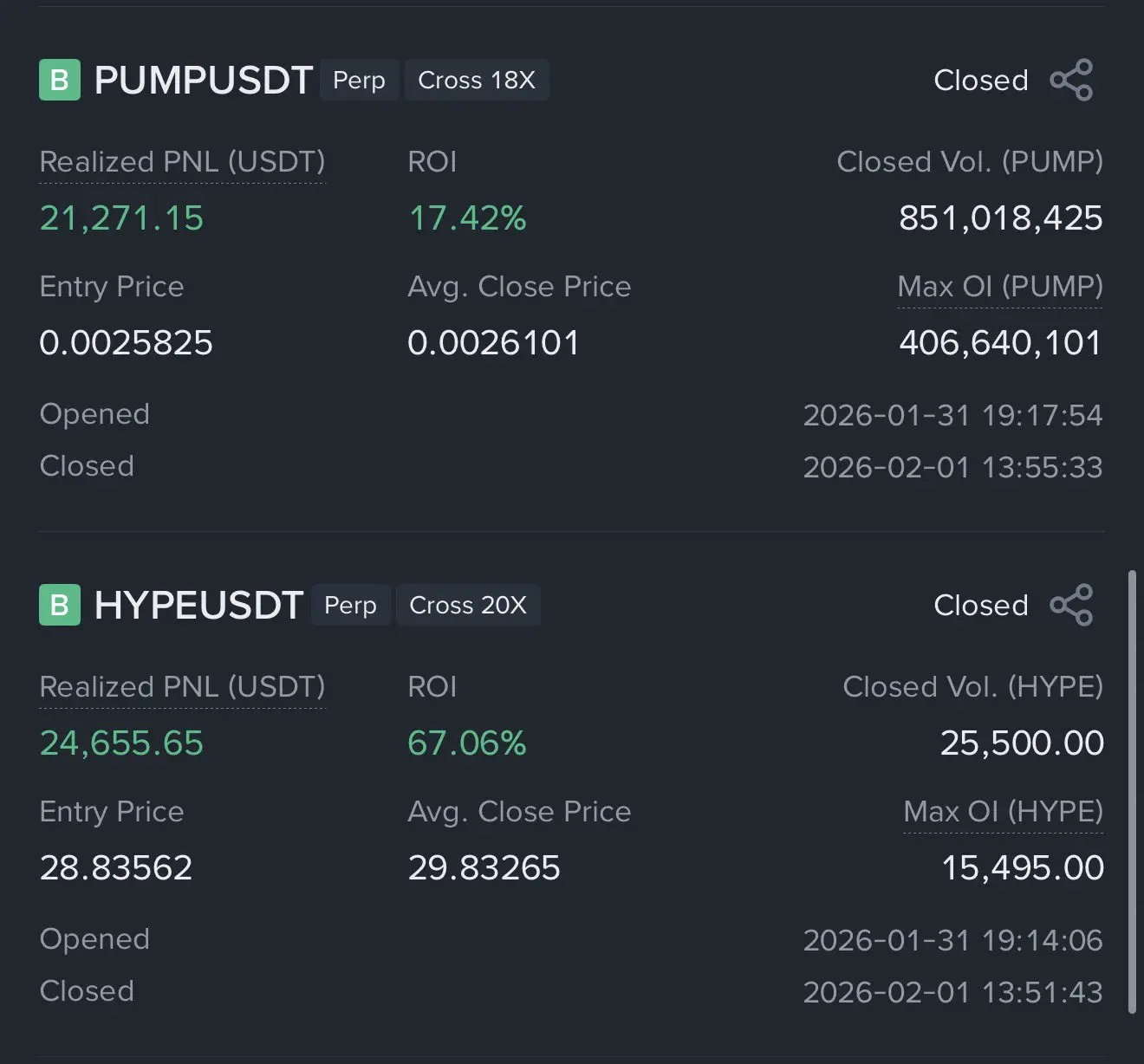Tap the green B badge beside HYPEUSDT

60,605
